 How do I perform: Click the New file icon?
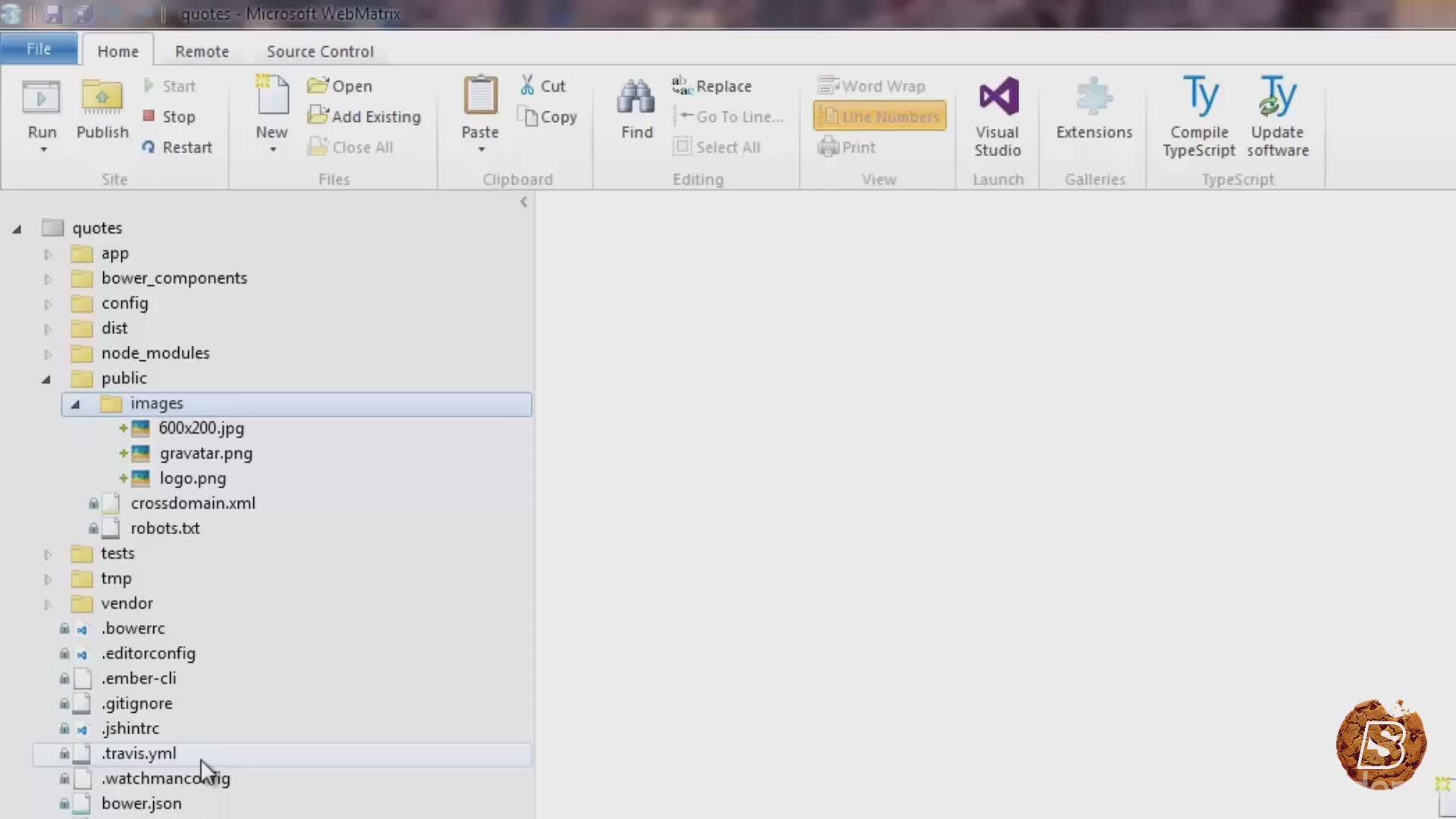[x=272, y=96]
